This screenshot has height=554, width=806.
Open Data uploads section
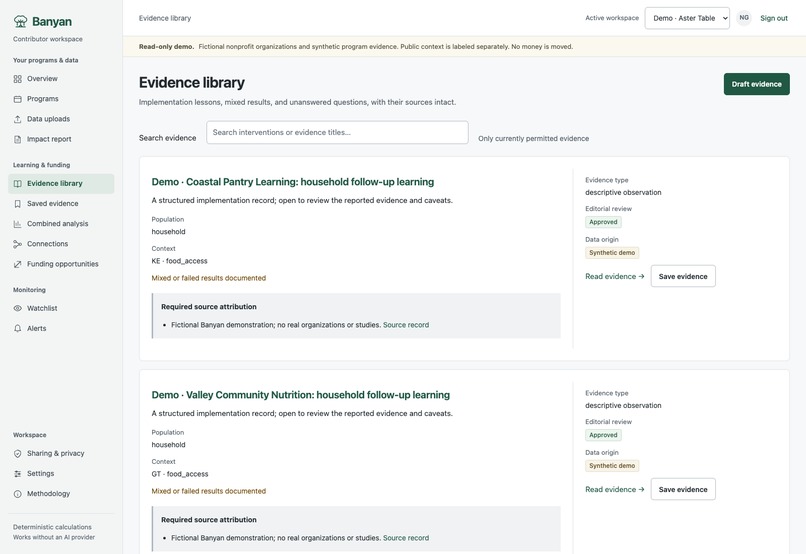coord(61,119)
